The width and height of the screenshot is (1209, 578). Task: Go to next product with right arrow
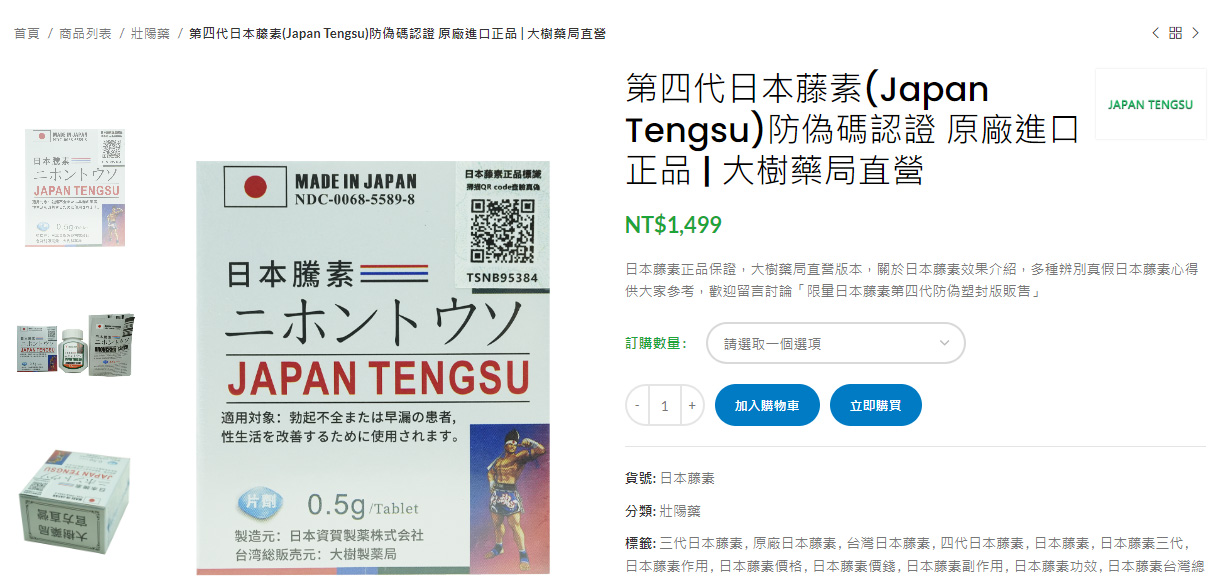1196,33
